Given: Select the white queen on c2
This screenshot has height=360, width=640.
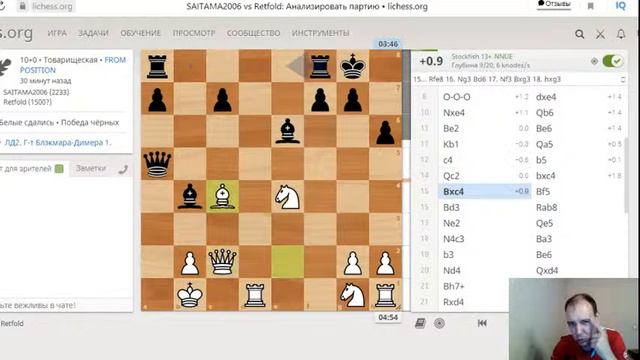Looking at the screenshot, I should coord(222,262).
